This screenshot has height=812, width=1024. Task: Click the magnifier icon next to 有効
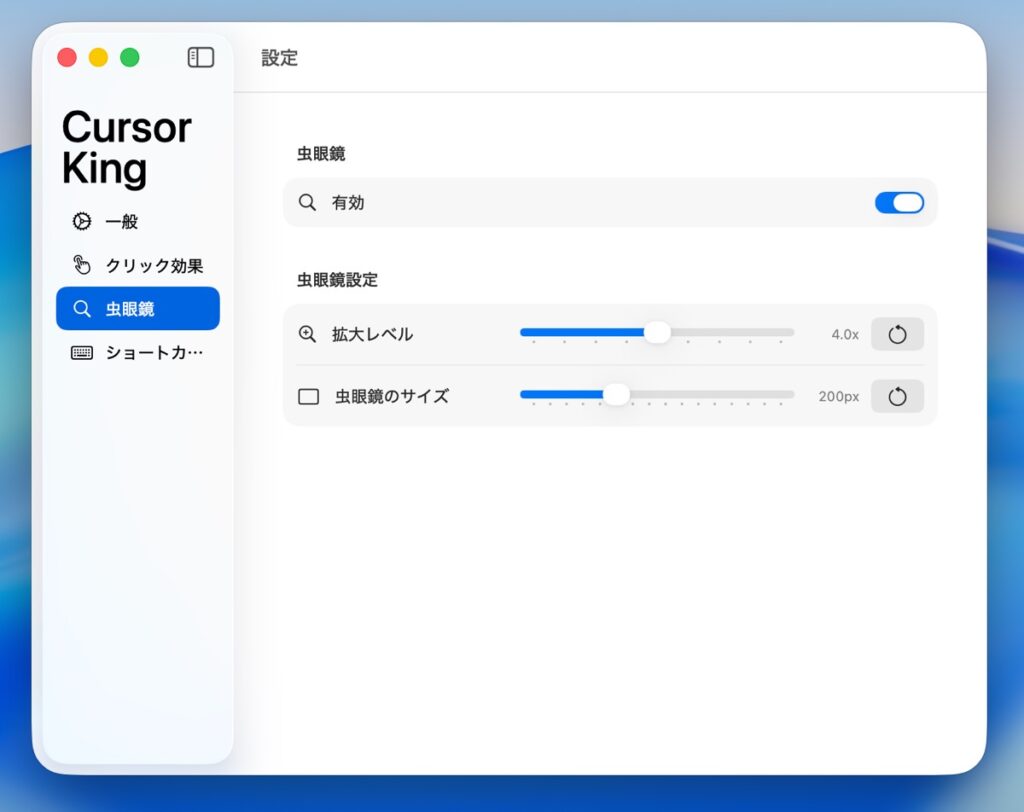point(308,203)
